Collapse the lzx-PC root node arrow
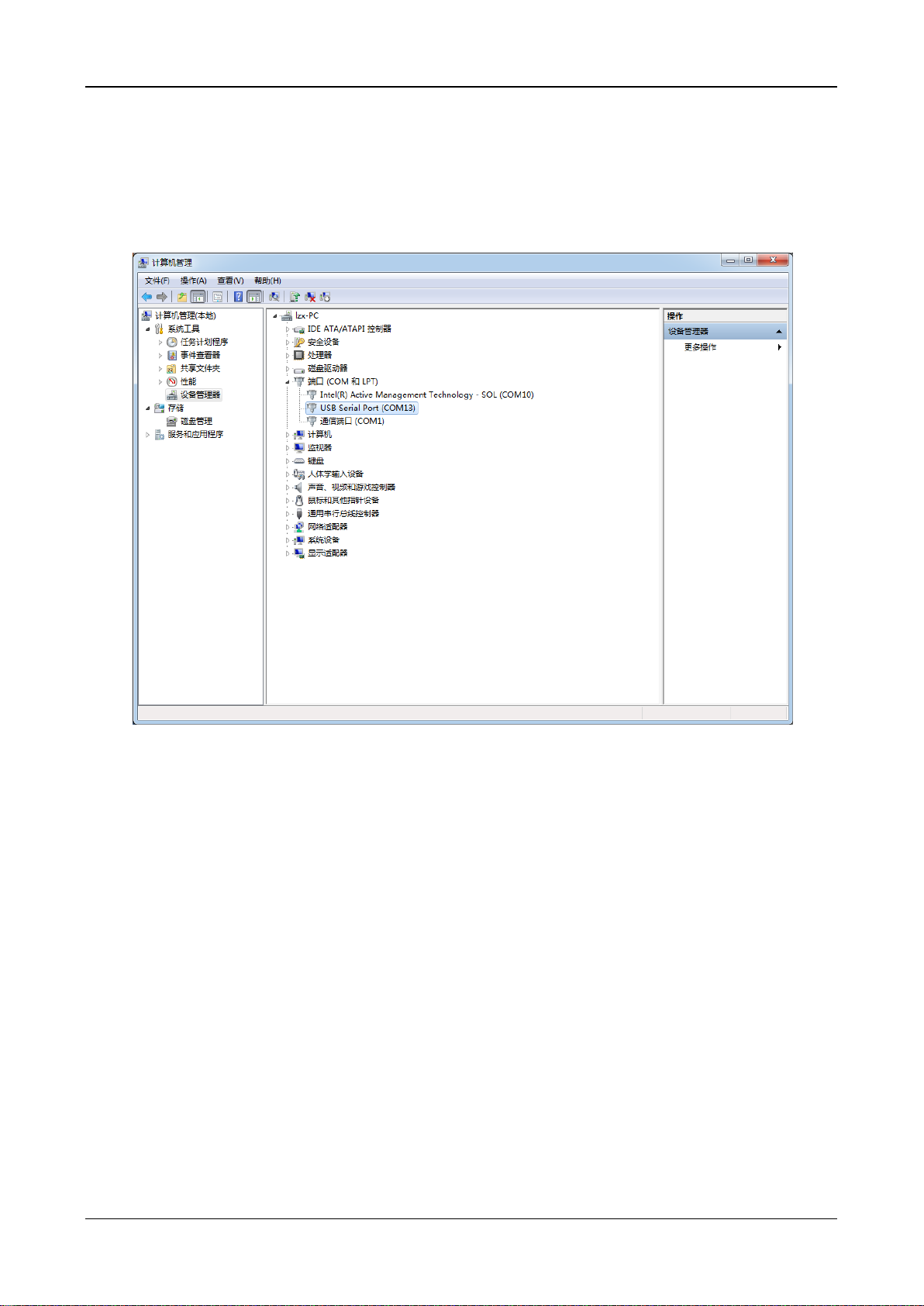The image size is (924, 1306). point(275,315)
